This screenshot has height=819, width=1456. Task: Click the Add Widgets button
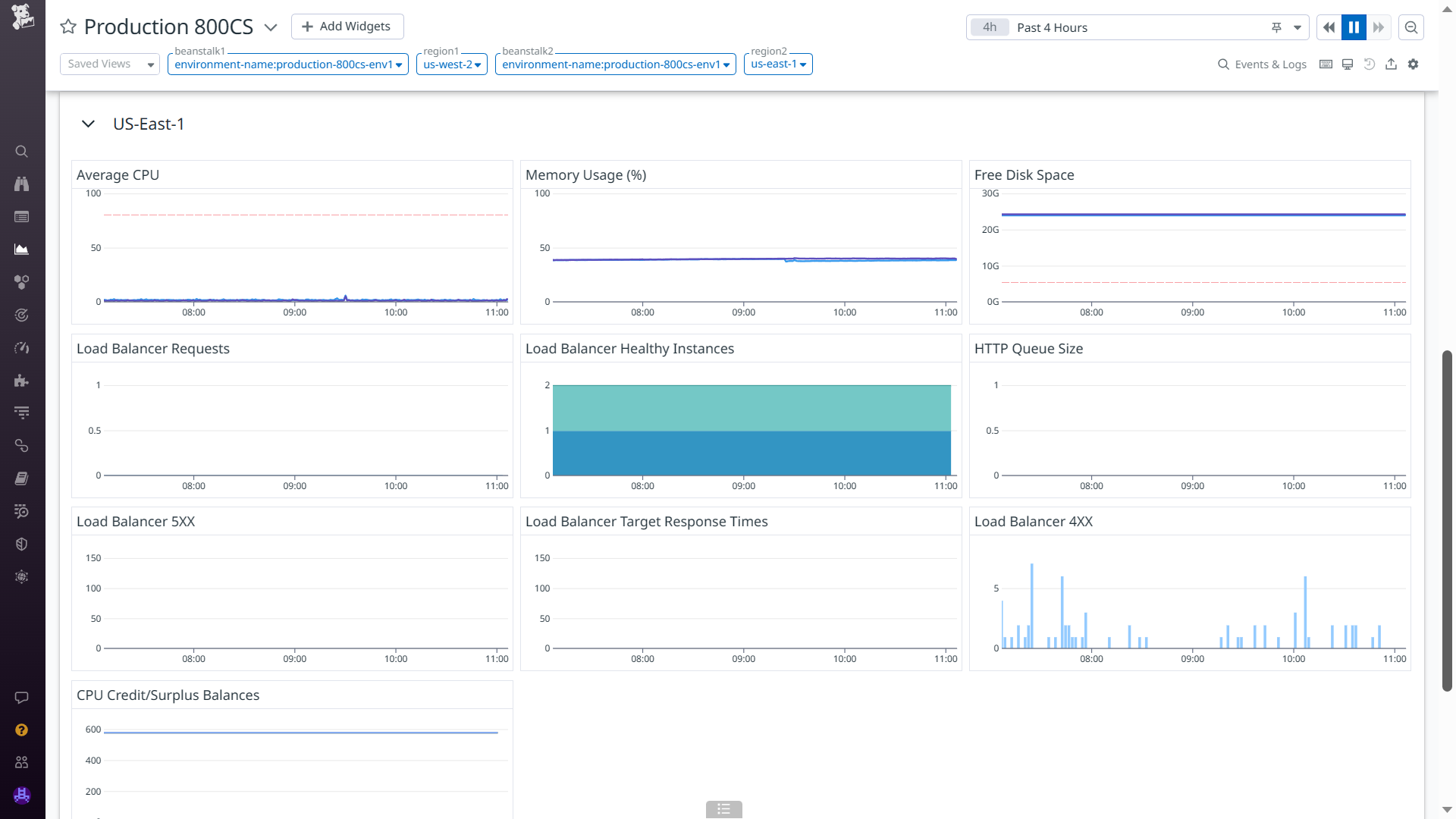pyautogui.click(x=347, y=27)
